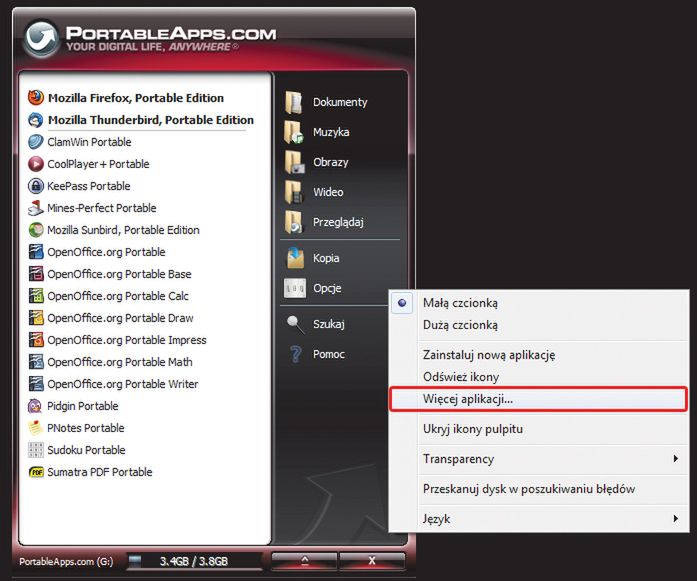Click the Mines-Perfect Portable icon
This screenshot has height=581, width=697.
click(36, 208)
